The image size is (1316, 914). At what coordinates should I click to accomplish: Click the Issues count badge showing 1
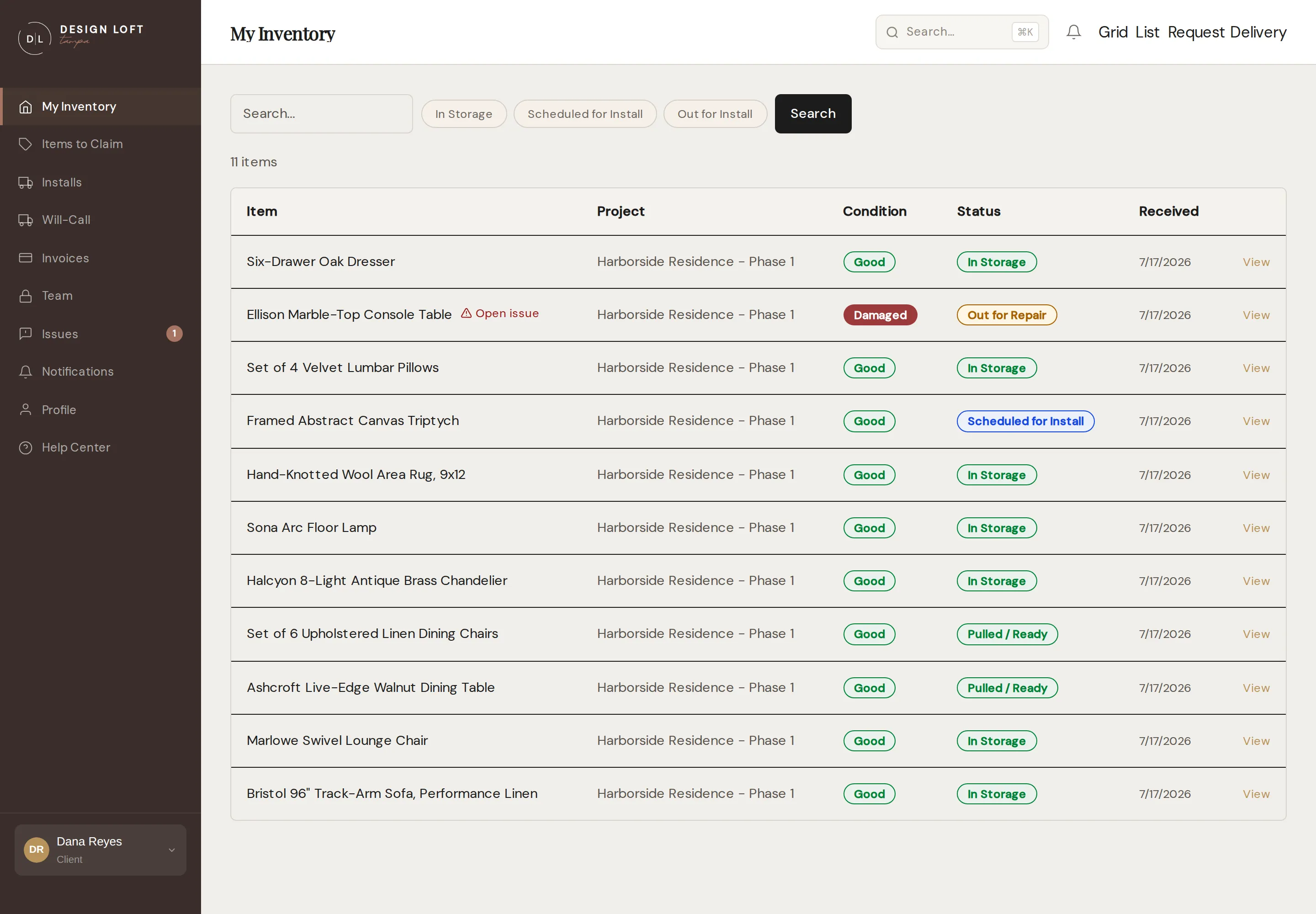tap(175, 333)
